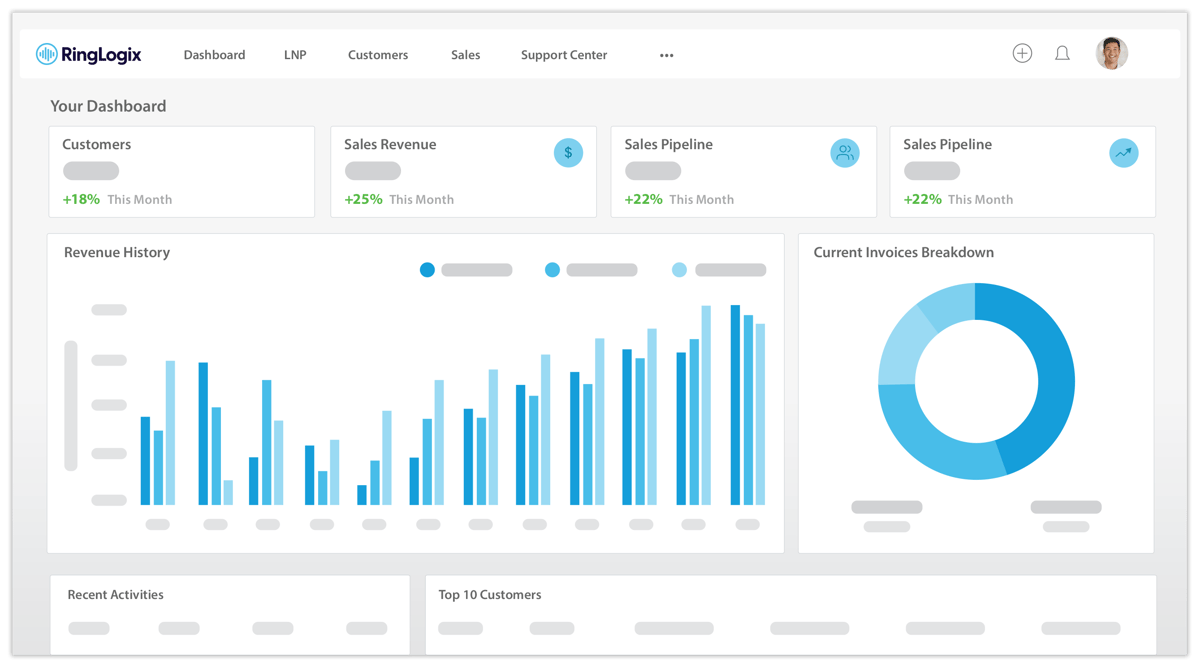Click the plus circle add icon

pyautogui.click(x=1022, y=54)
